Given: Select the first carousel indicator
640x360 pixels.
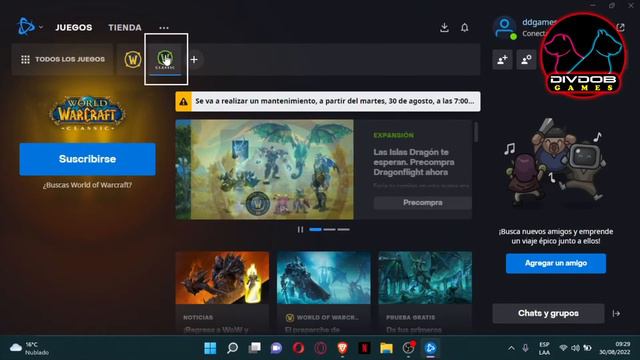Looking at the screenshot, I should [315, 229].
